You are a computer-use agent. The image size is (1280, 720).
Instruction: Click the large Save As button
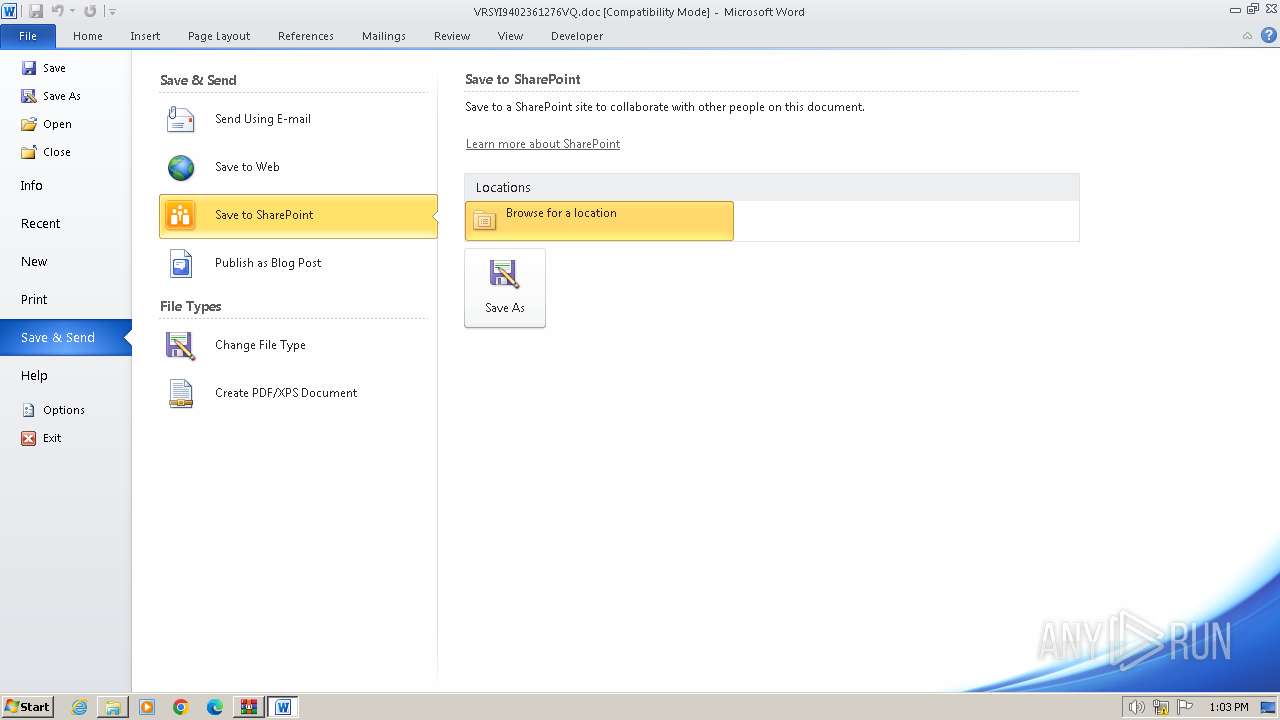(x=505, y=288)
